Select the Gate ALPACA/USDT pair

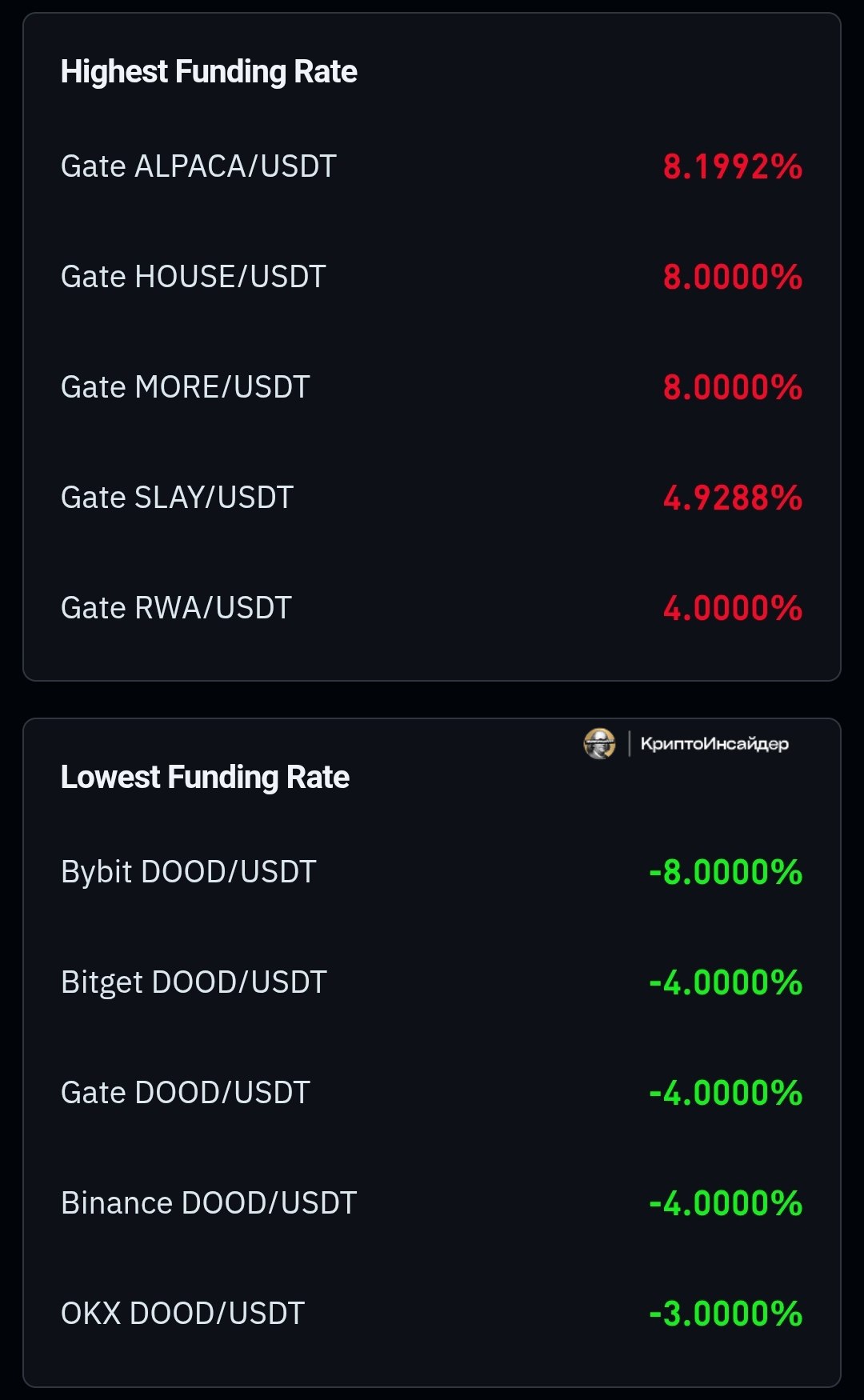(198, 166)
